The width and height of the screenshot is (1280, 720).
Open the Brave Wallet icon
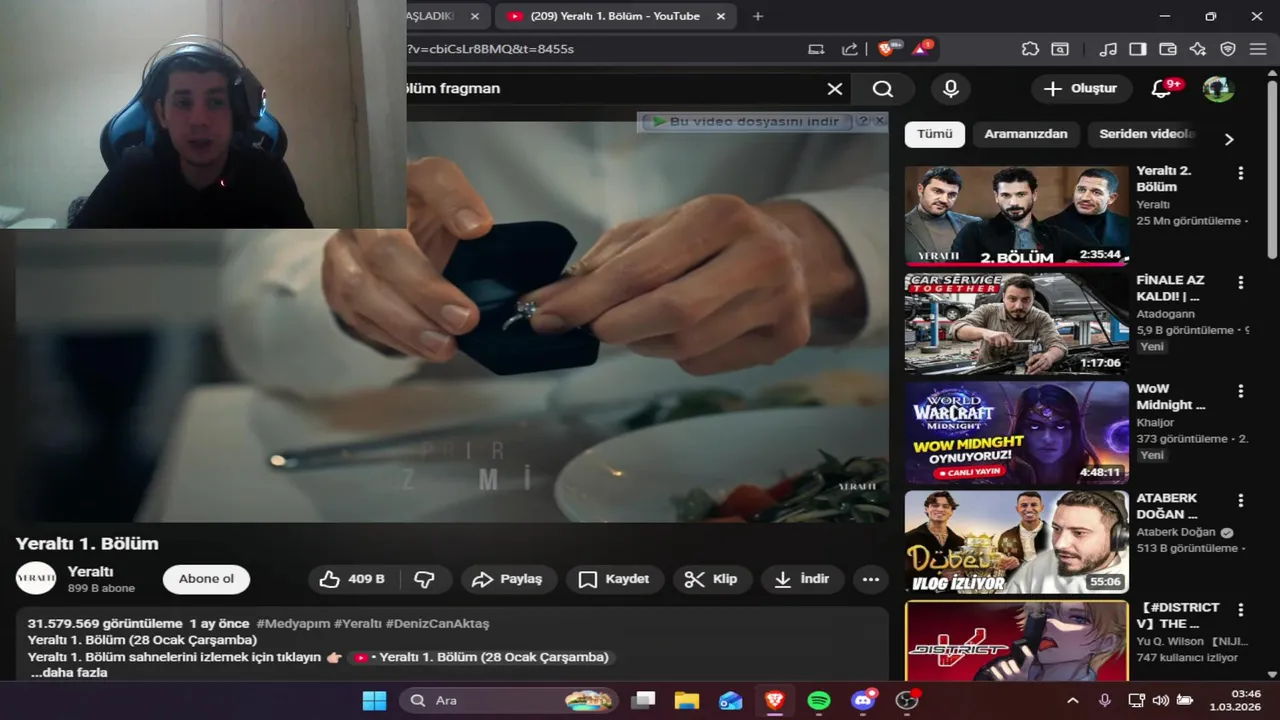pos(1167,48)
